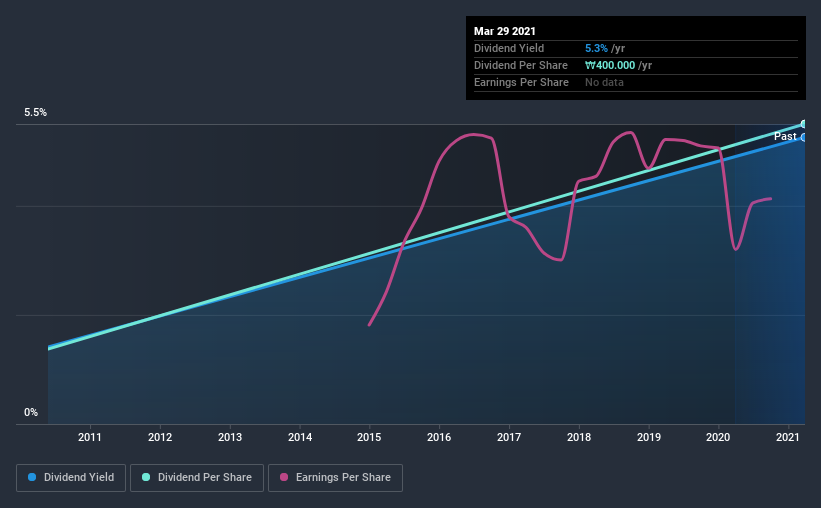Image resolution: width=821 pixels, height=508 pixels.
Task: Click the teal Dividend Per Share legend dot
Action: [146, 477]
